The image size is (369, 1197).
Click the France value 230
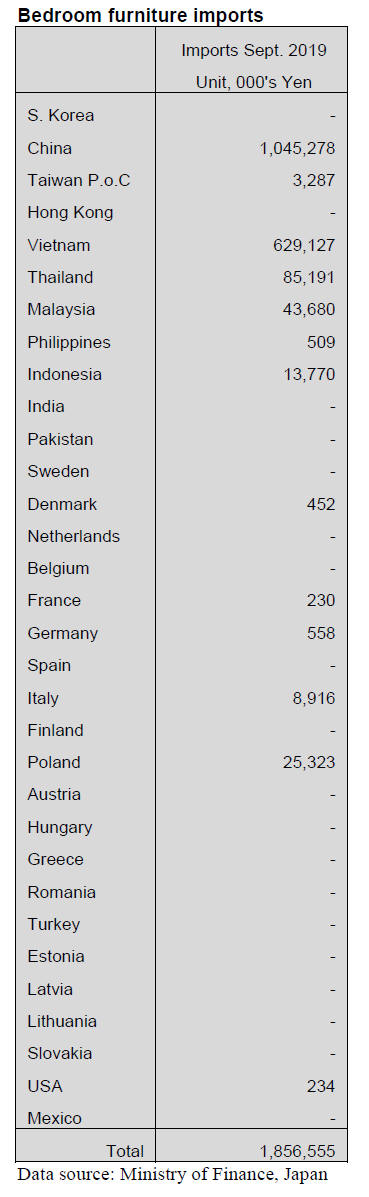point(320,600)
